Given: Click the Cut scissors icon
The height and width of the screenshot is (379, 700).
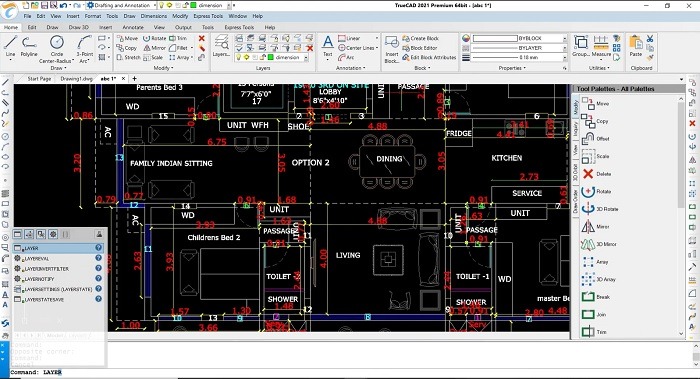Looking at the screenshot, I should click(650, 38).
